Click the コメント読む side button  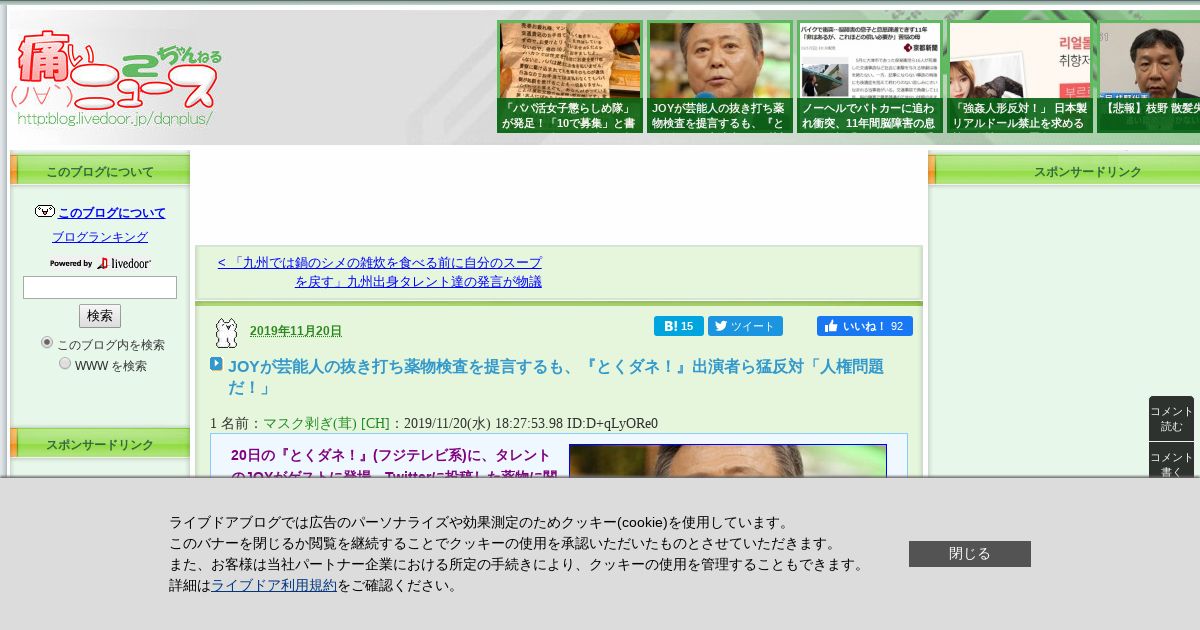click(x=1171, y=418)
